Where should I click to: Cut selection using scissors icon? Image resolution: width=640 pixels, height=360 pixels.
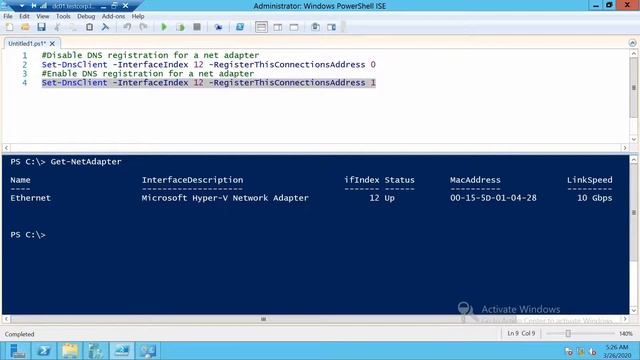[x=57, y=27]
